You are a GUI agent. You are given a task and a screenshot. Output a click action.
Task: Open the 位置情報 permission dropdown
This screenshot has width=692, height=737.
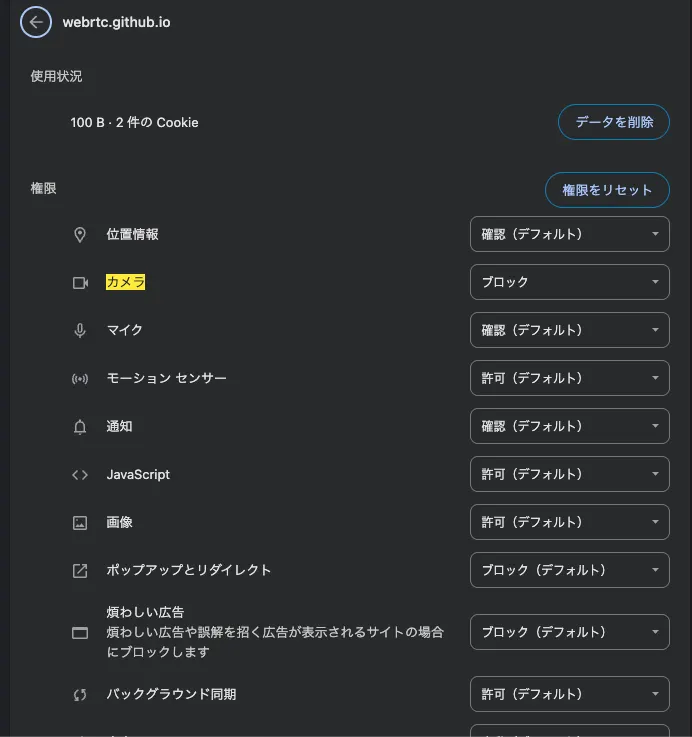coord(570,234)
